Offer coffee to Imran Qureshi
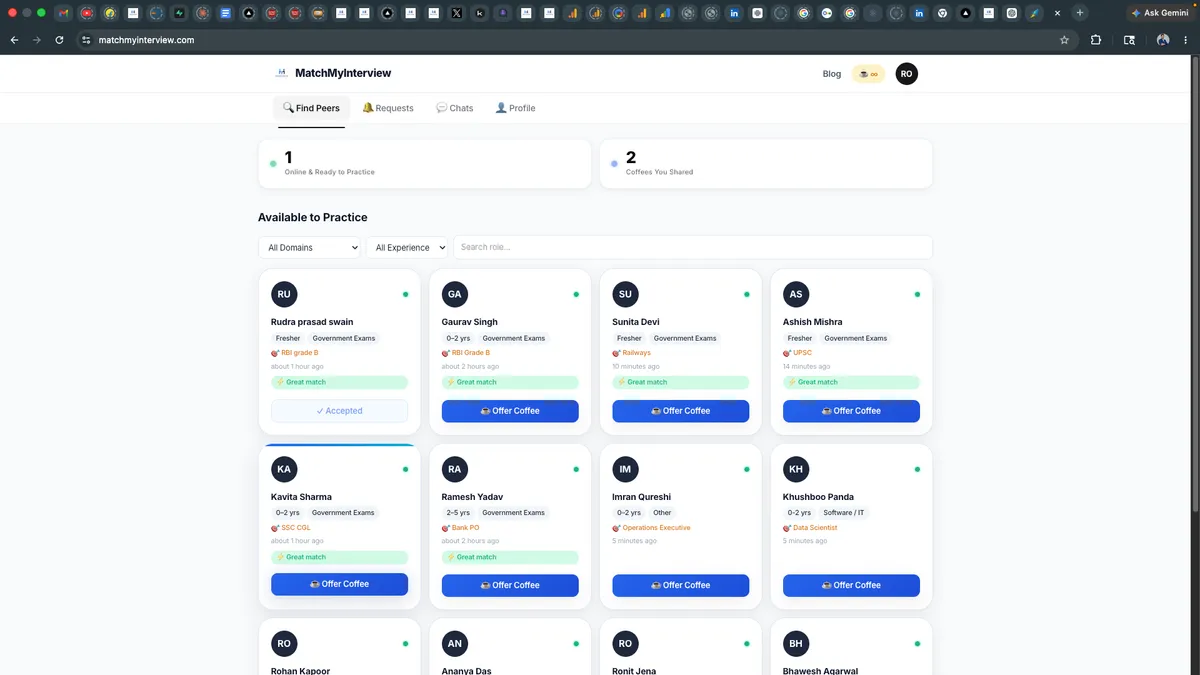Screen dimensions: 1200x675 coord(681,585)
